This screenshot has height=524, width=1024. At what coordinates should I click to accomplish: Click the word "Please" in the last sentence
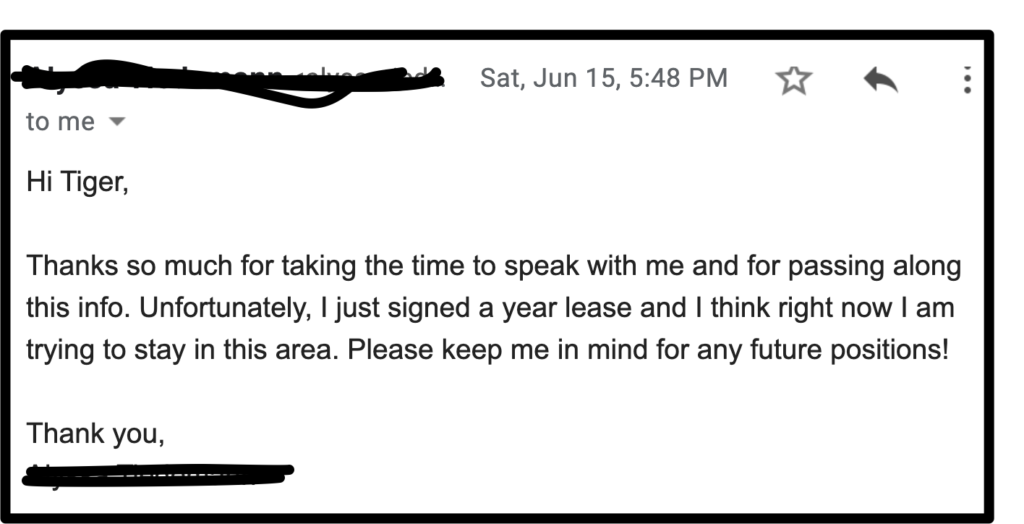[391, 350]
